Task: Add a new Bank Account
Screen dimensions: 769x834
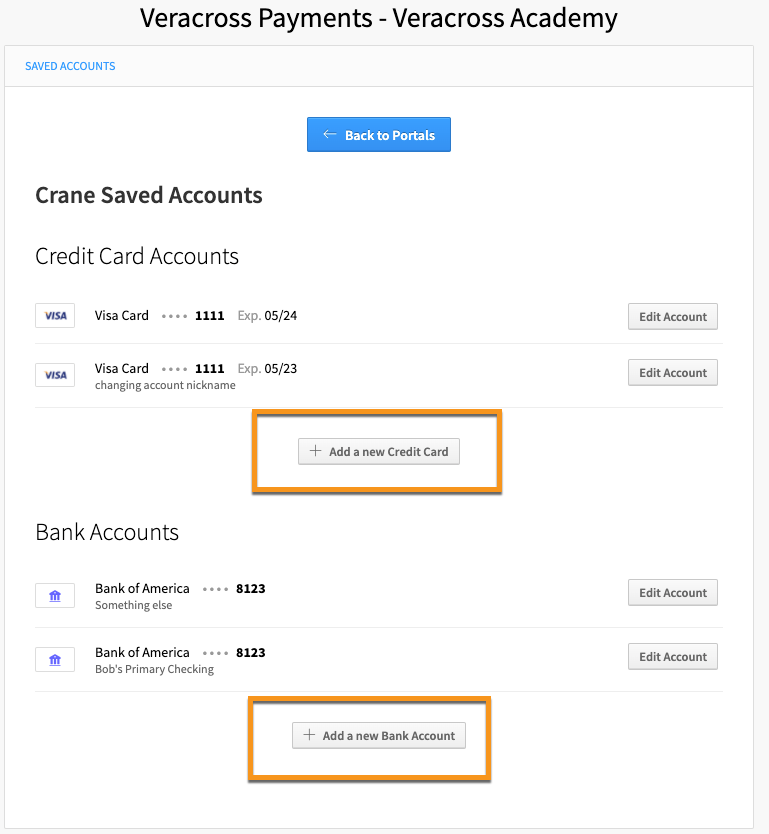Action: coord(378,735)
